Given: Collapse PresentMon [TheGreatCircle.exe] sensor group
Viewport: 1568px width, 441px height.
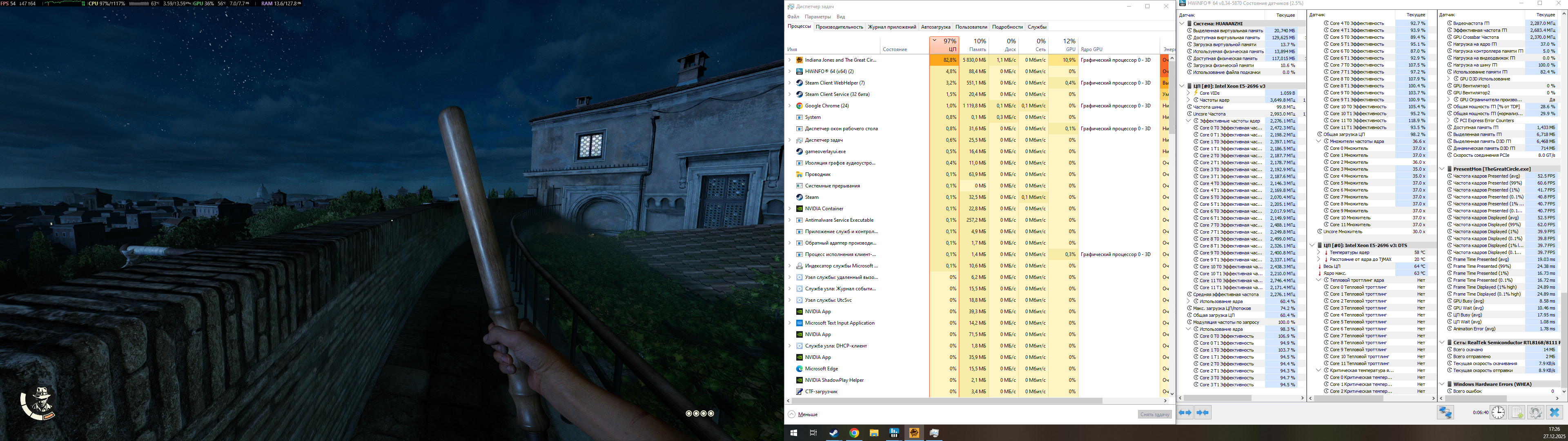Looking at the screenshot, I should [1441, 169].
